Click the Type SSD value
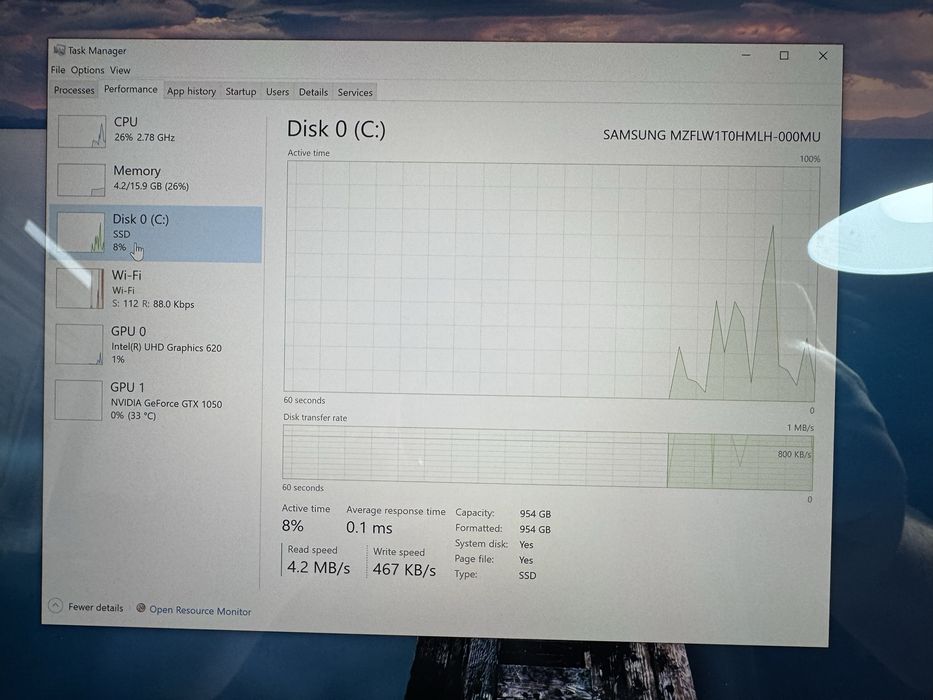 pos(527,576)
